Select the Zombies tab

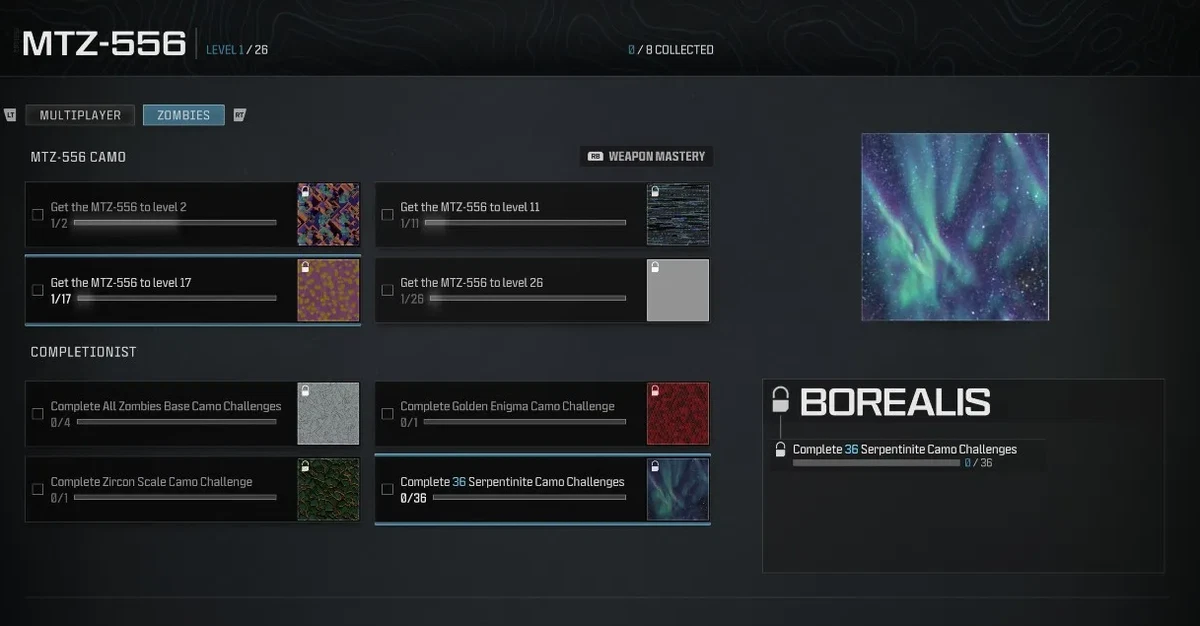pyautogui.click(x=184, y=115)
